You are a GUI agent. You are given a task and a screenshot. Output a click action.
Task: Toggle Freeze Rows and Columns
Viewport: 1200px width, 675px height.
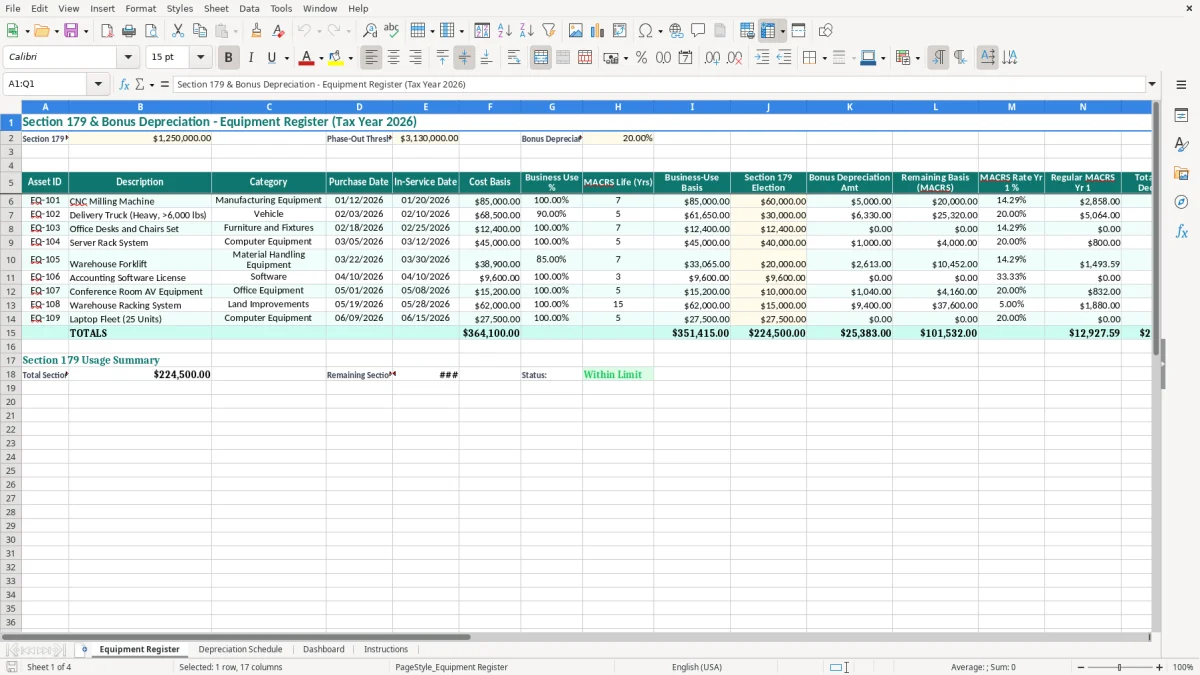(x=768, y=31)
